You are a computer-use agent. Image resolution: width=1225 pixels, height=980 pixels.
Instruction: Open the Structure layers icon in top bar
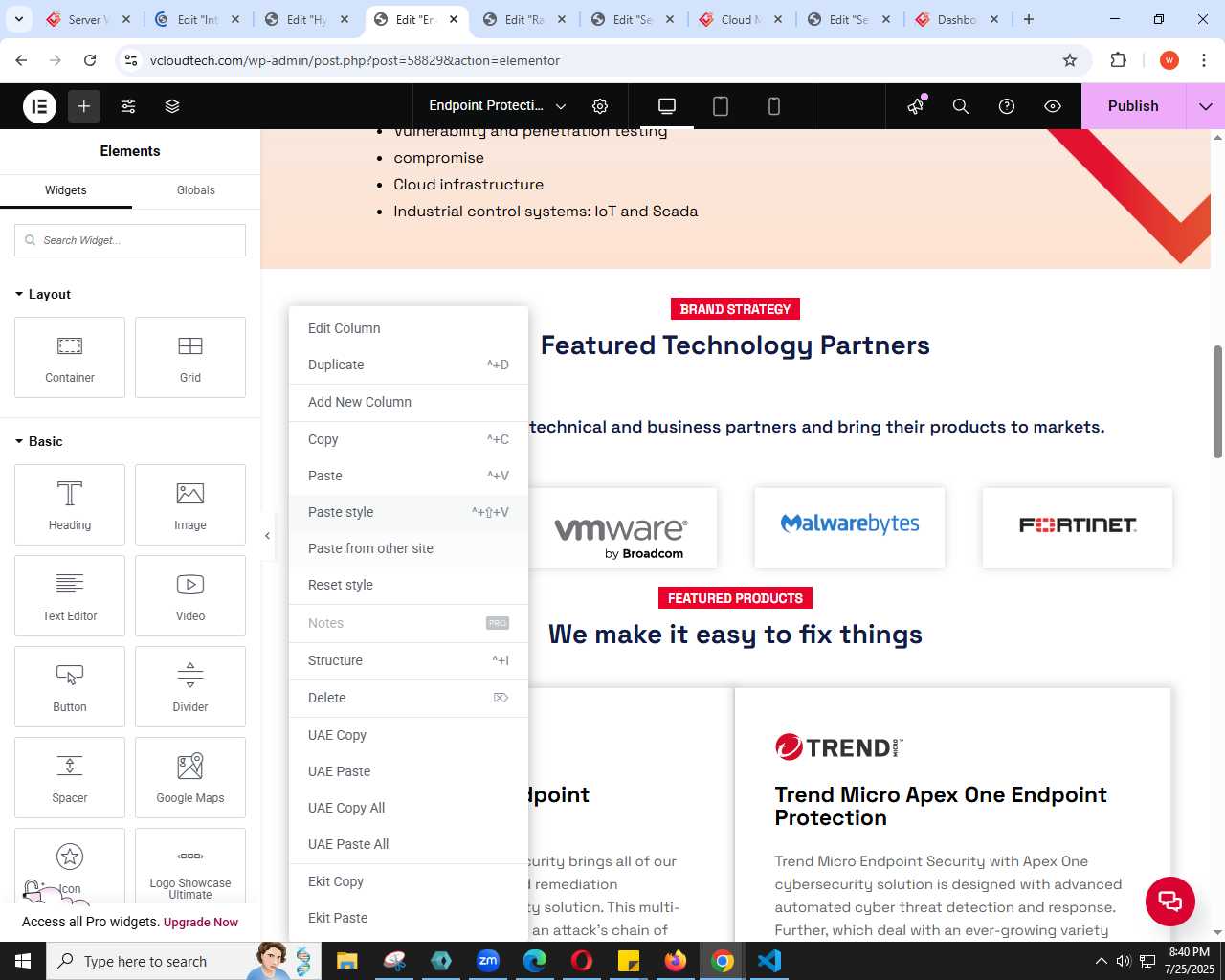(x=172, y=106)
